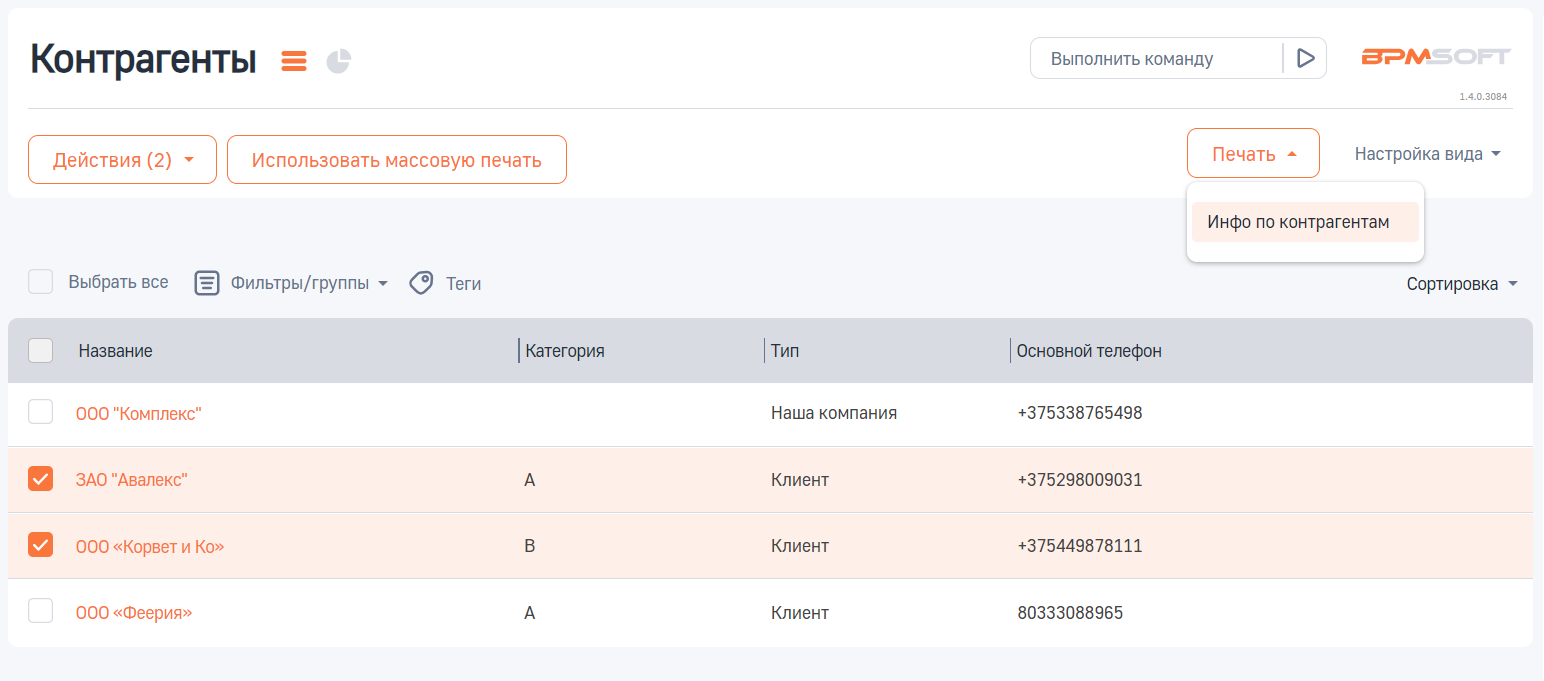This screenshot has height=681, width=1544.
Task: Open the ООО "Комплекс" account link
Action: [139, 413]
